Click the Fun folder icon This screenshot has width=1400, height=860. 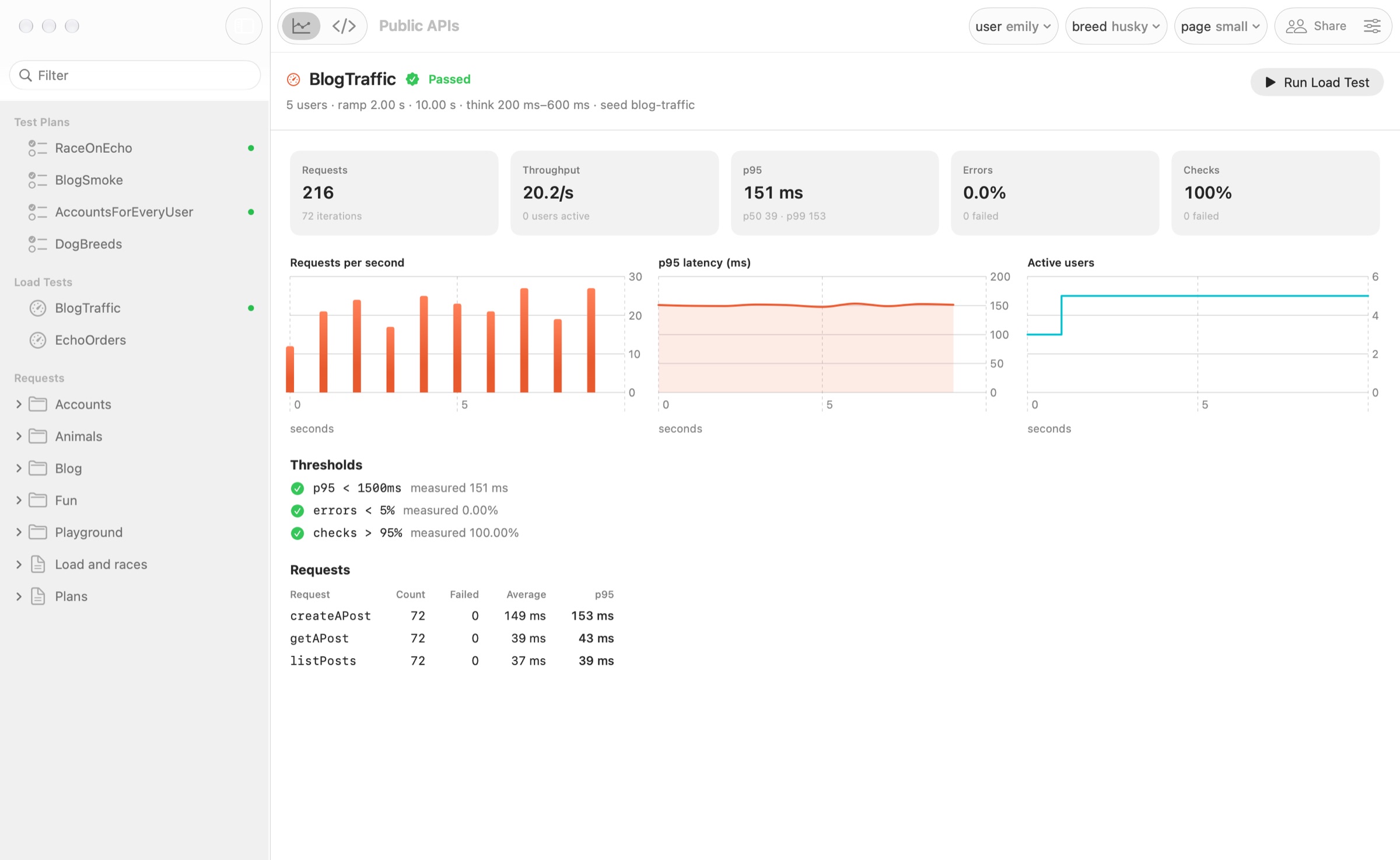point(38,500)
